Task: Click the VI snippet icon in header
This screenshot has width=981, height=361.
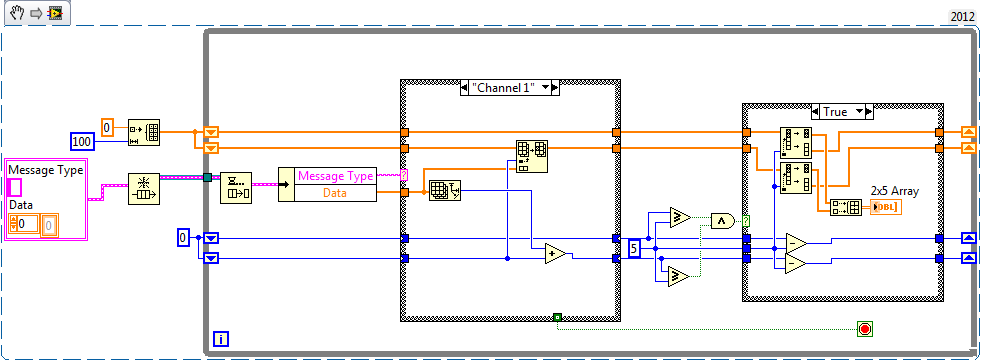Action: (x=56, y=13)
